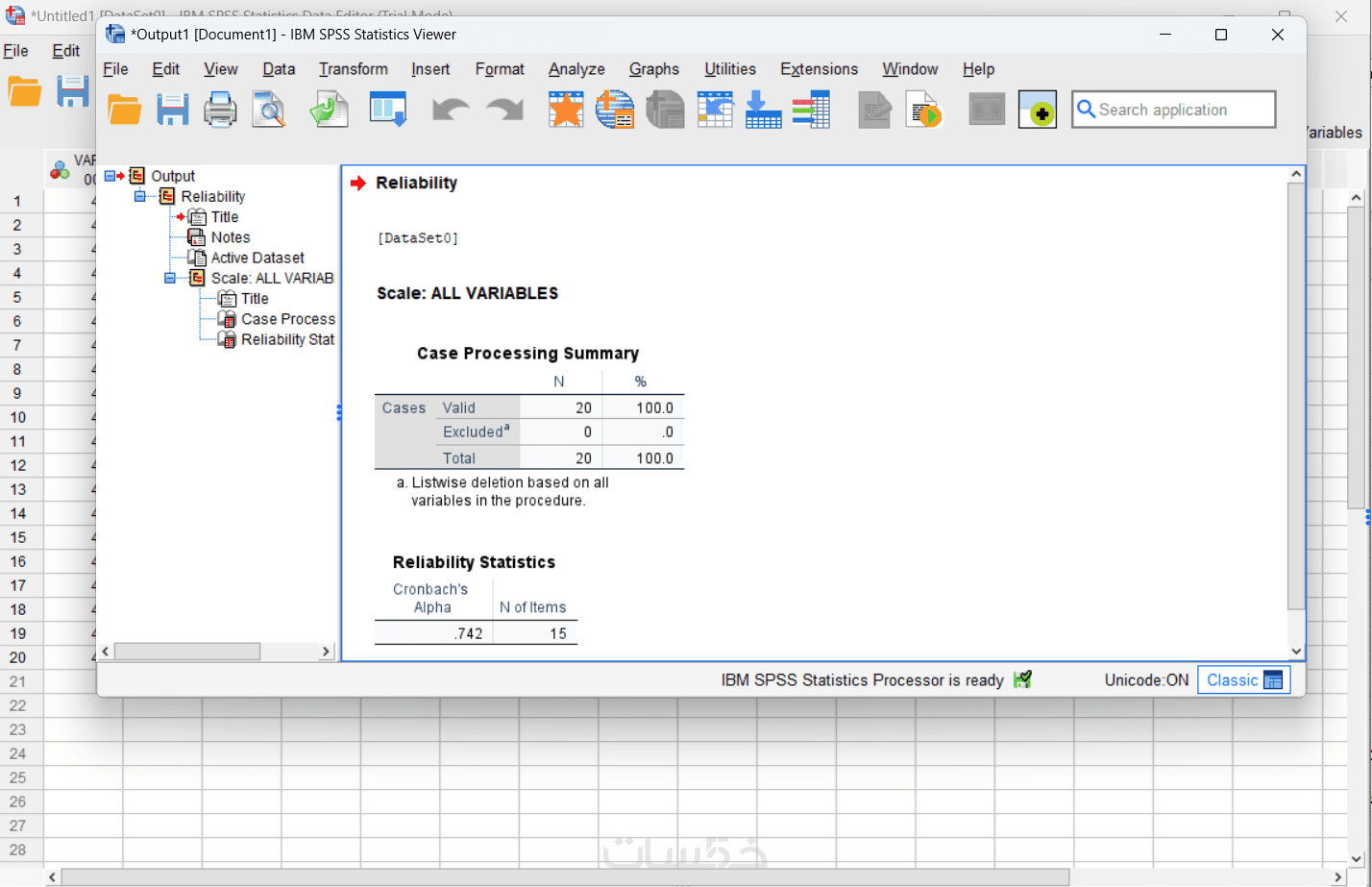Open the Analyze menu
This screenshot has height=887, width=1372.
coord(576,69)
